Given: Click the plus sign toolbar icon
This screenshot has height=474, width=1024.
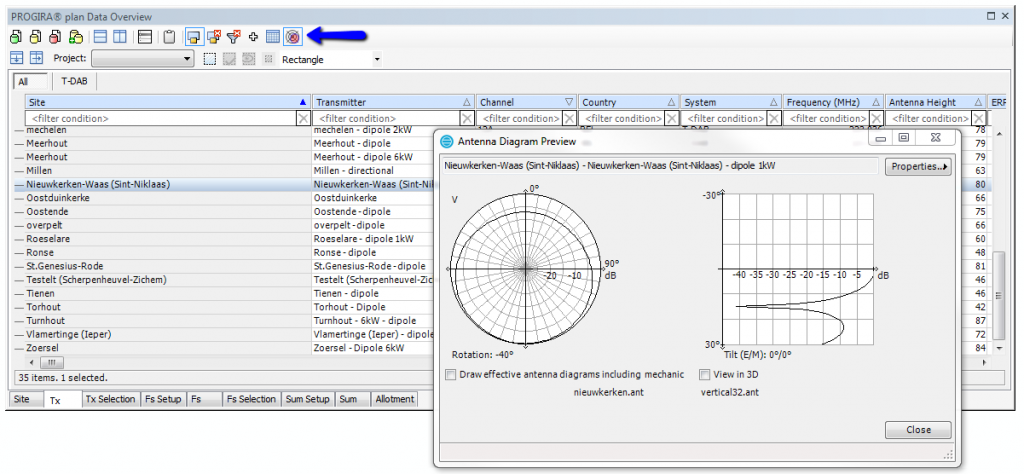Looking at the screenshot, I should (x=253, y=37).
